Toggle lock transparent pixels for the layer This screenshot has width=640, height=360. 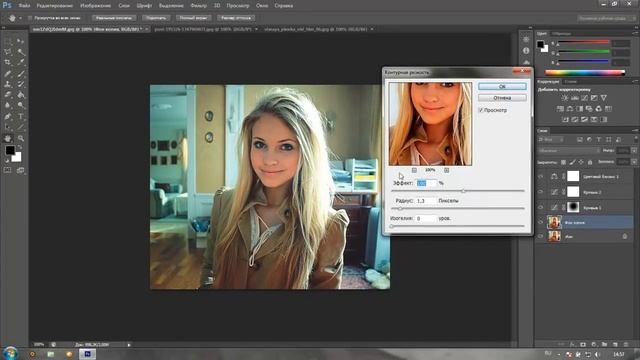point(563,162)
